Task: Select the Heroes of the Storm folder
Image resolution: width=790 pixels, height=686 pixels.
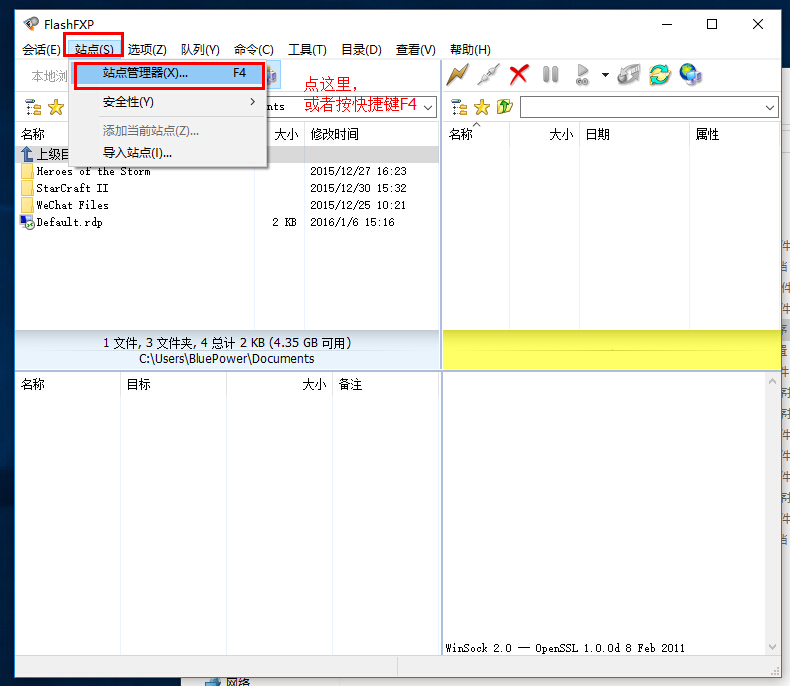Action: pos(93,171)
